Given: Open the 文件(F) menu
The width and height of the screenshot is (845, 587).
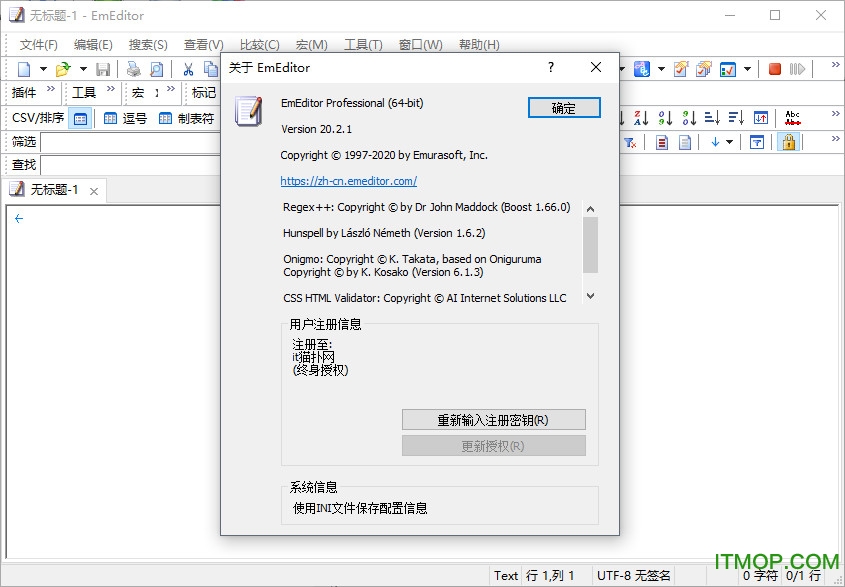Looking at the screenshot, I should point(39,45).
